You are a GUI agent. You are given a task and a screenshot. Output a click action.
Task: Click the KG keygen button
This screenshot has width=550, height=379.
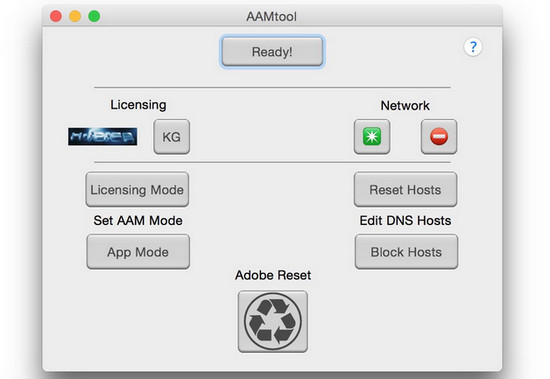coord(172,137)
